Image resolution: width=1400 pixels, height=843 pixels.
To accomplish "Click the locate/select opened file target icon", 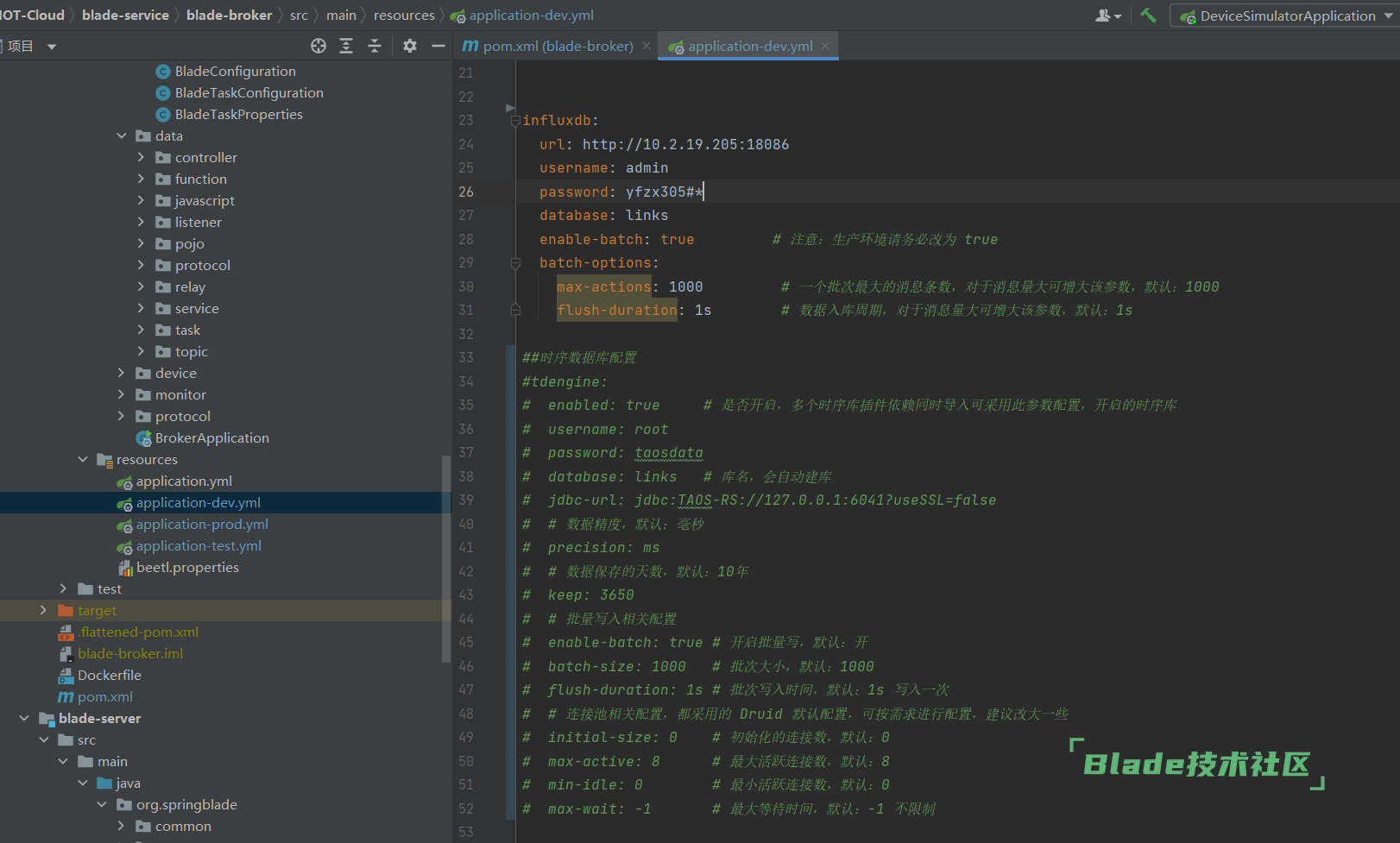I will [318, 46].
